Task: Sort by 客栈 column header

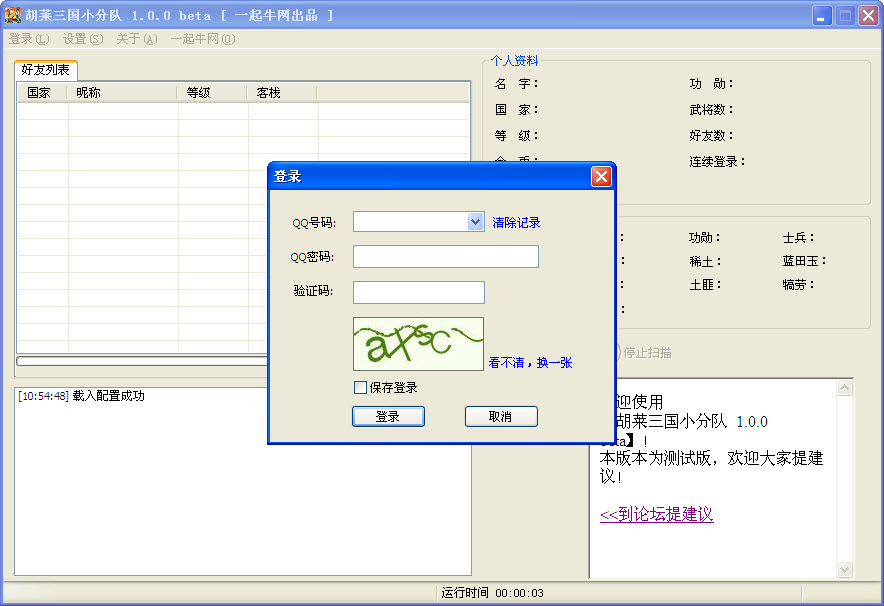Action: pos(282,92)
